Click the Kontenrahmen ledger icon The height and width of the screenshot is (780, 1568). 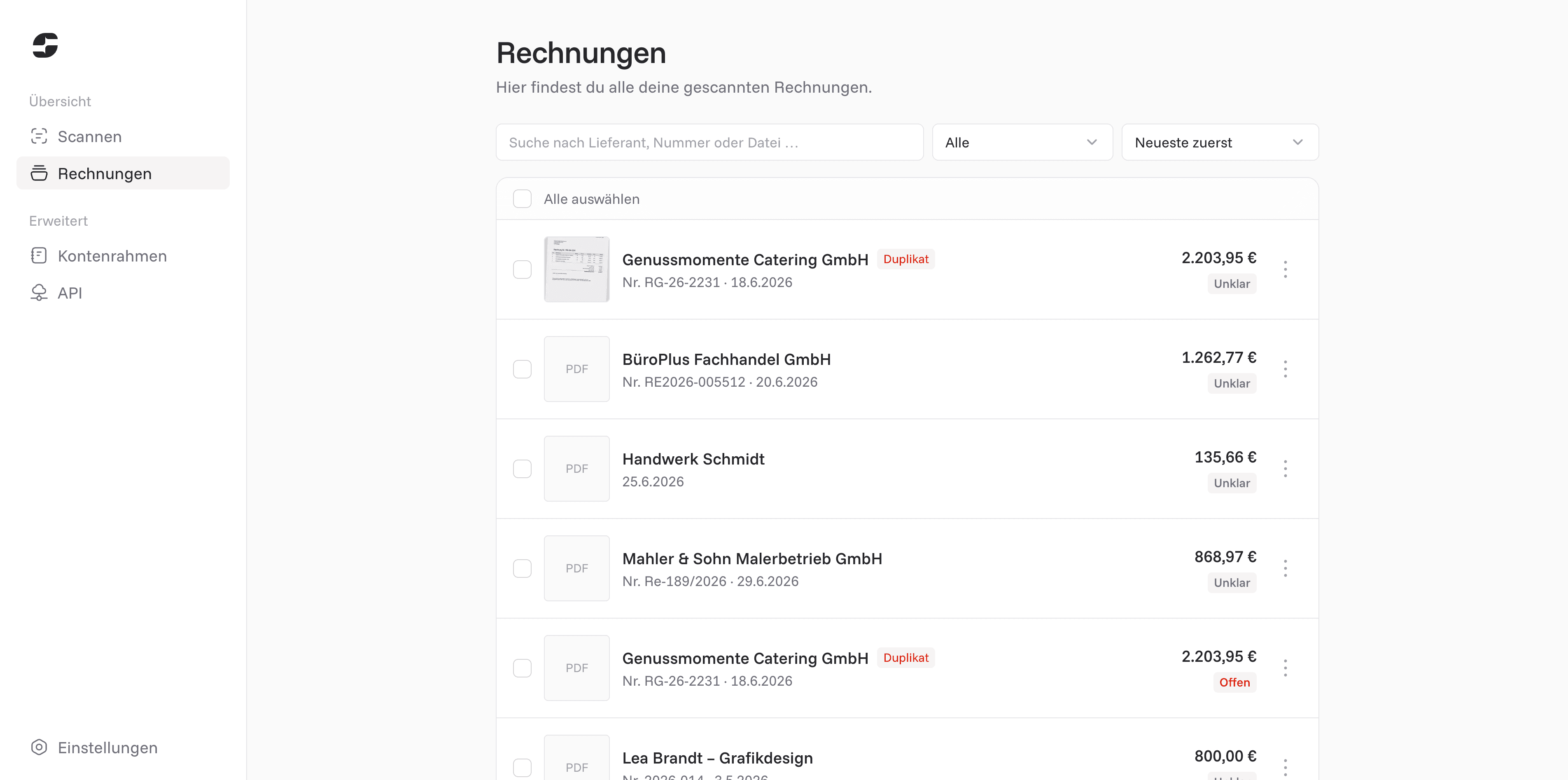tap(39, 256)
